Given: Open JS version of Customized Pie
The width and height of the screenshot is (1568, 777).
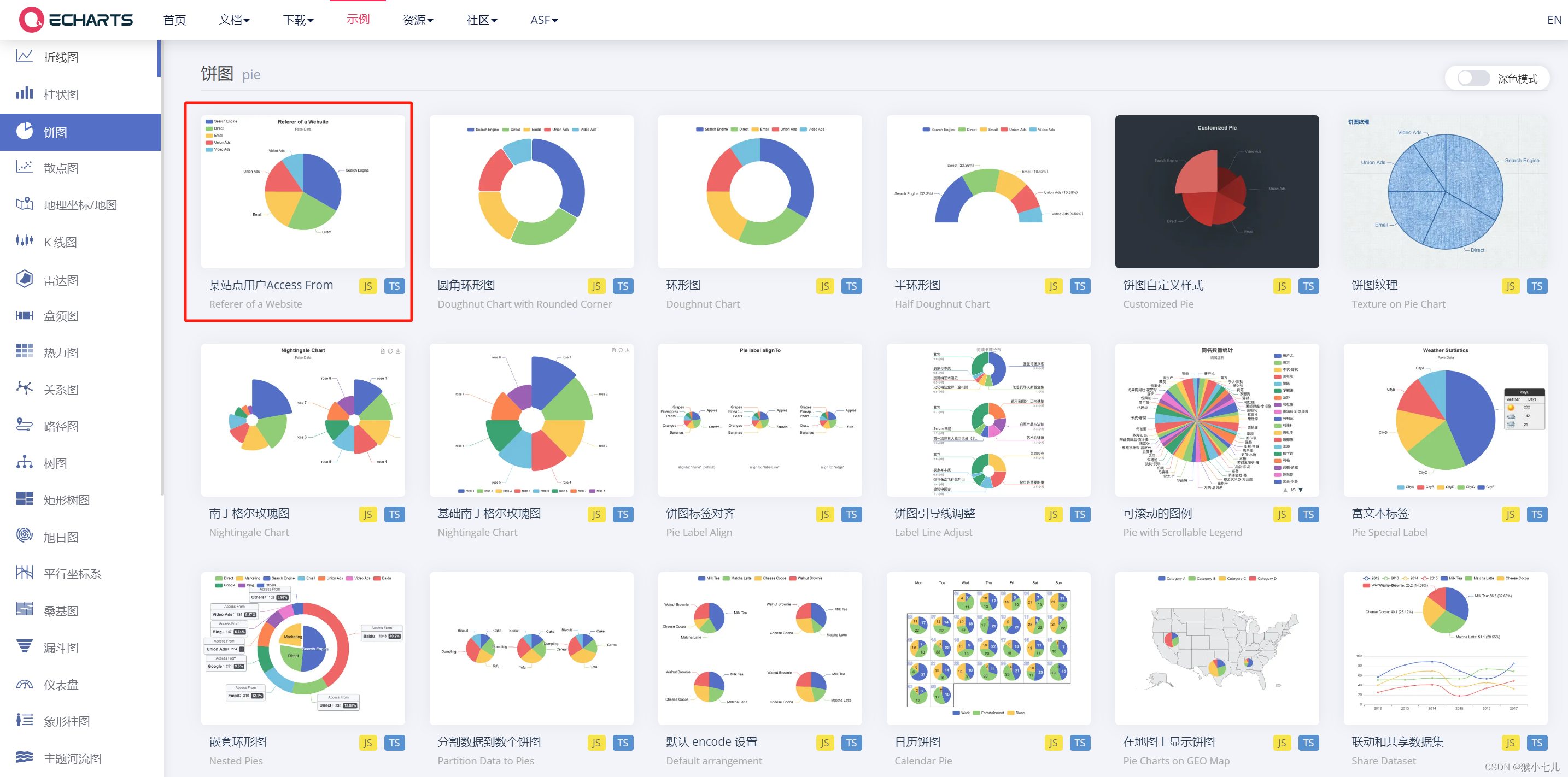Looking at the screenshot, I should tap(1282, 286).
